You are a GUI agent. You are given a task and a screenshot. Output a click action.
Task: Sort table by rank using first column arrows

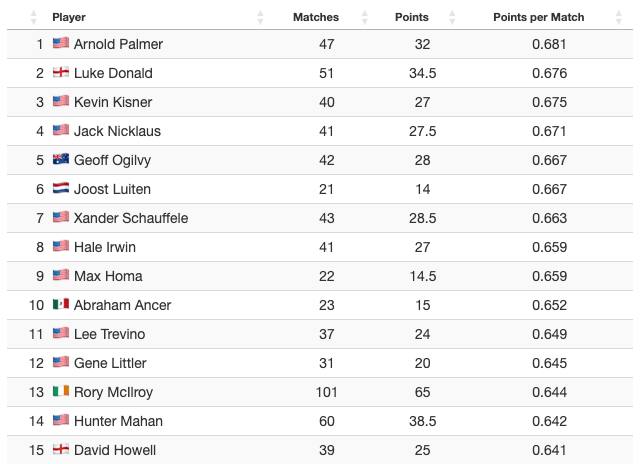click(x=34, y=17)
